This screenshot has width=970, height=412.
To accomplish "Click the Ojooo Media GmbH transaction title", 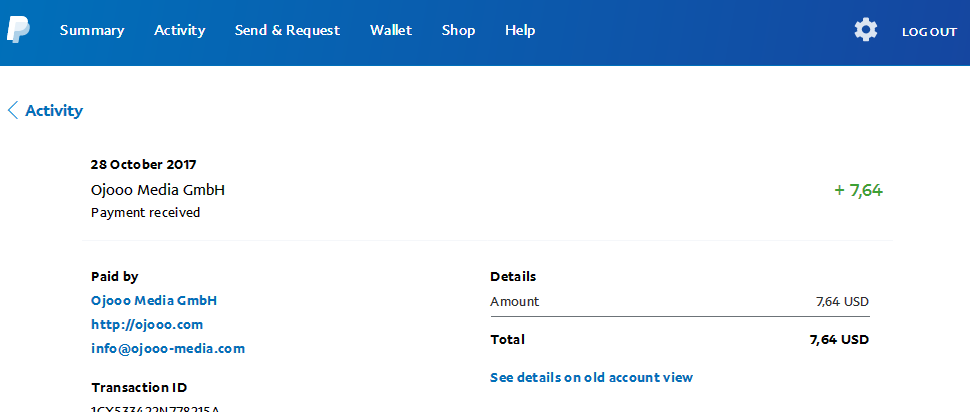I will [158, 190].
